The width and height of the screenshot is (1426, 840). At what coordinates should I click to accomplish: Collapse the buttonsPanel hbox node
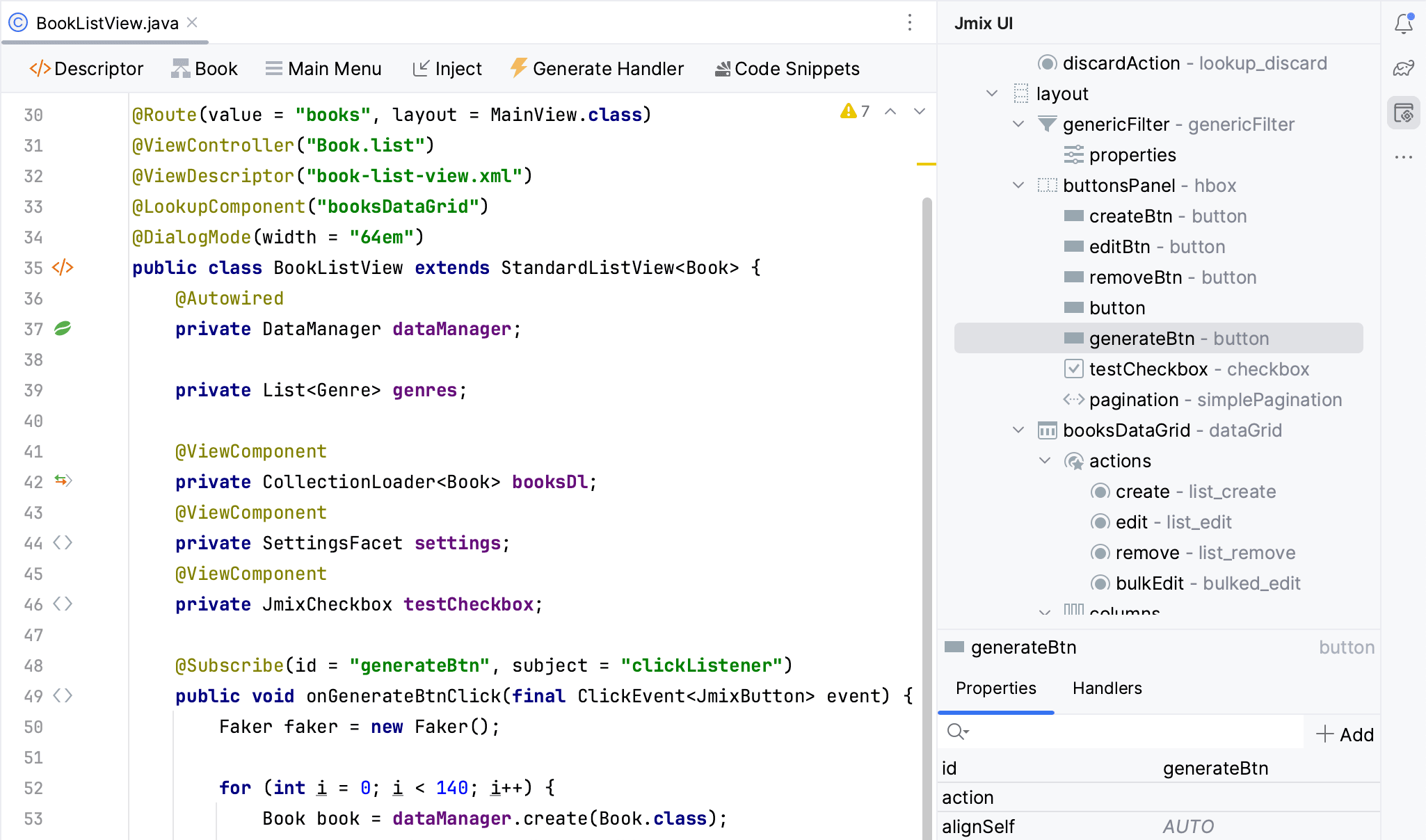pos(1018,186)
